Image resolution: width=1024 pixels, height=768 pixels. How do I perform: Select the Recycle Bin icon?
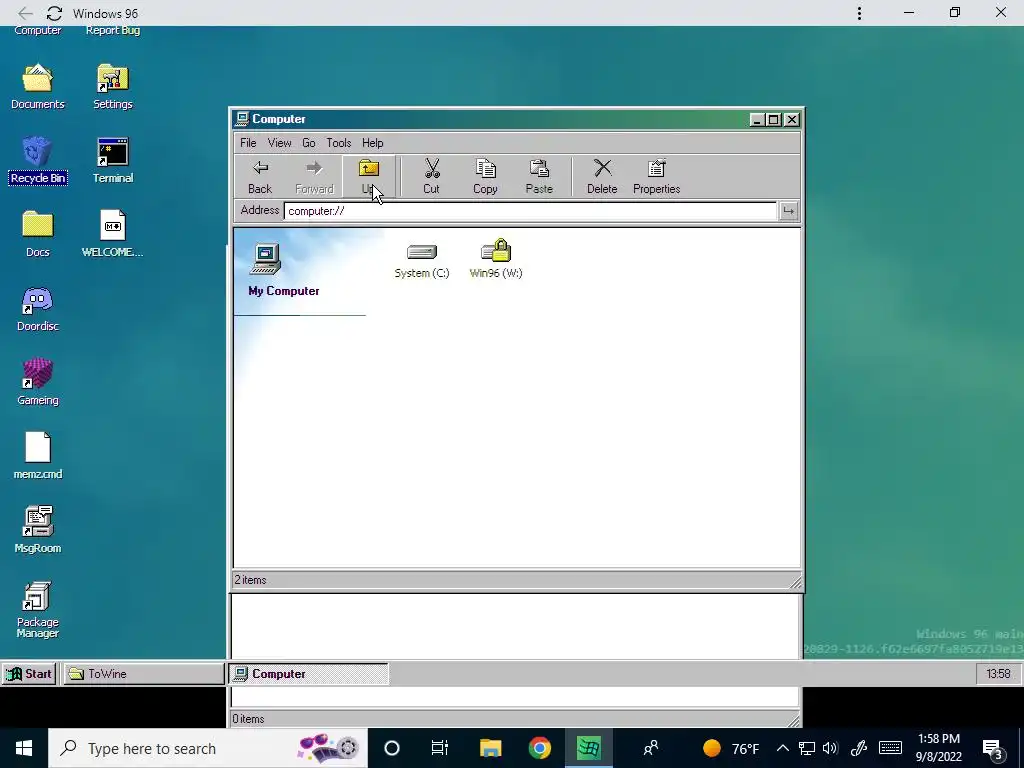point(38,161)
